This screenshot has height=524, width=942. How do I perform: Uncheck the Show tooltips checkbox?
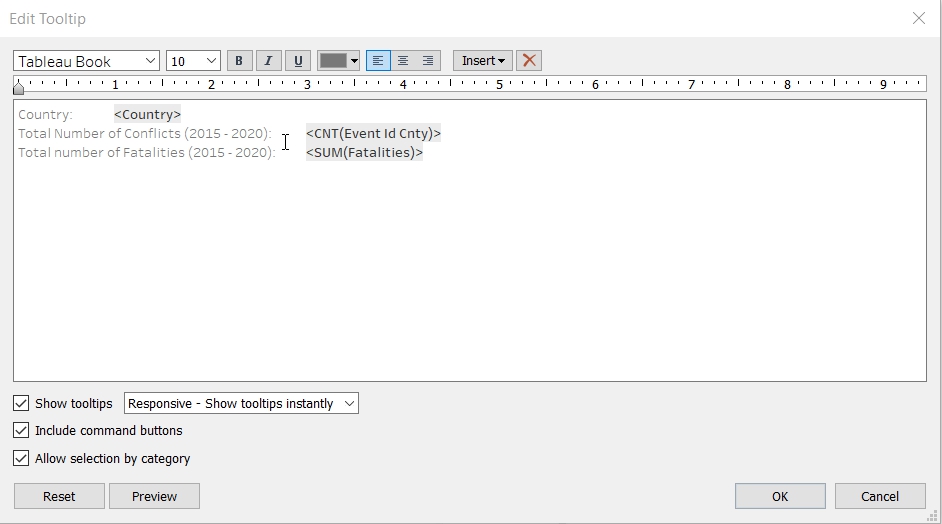point(21,403)
